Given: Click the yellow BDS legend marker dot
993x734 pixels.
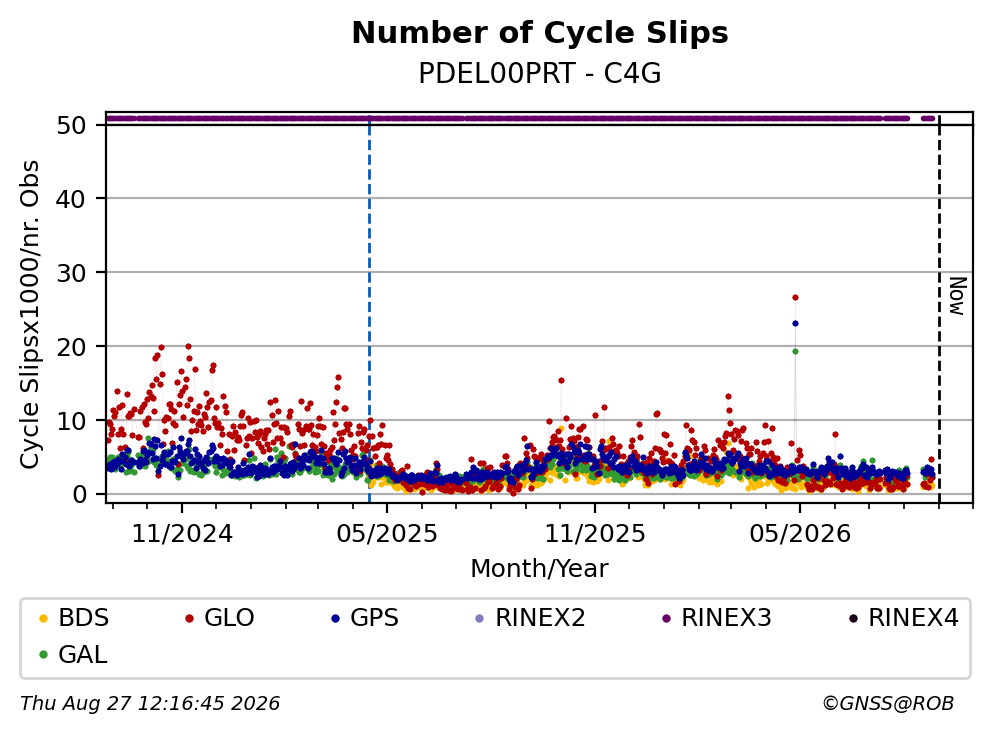Looking at the screenshot, I should coord(43,618).
